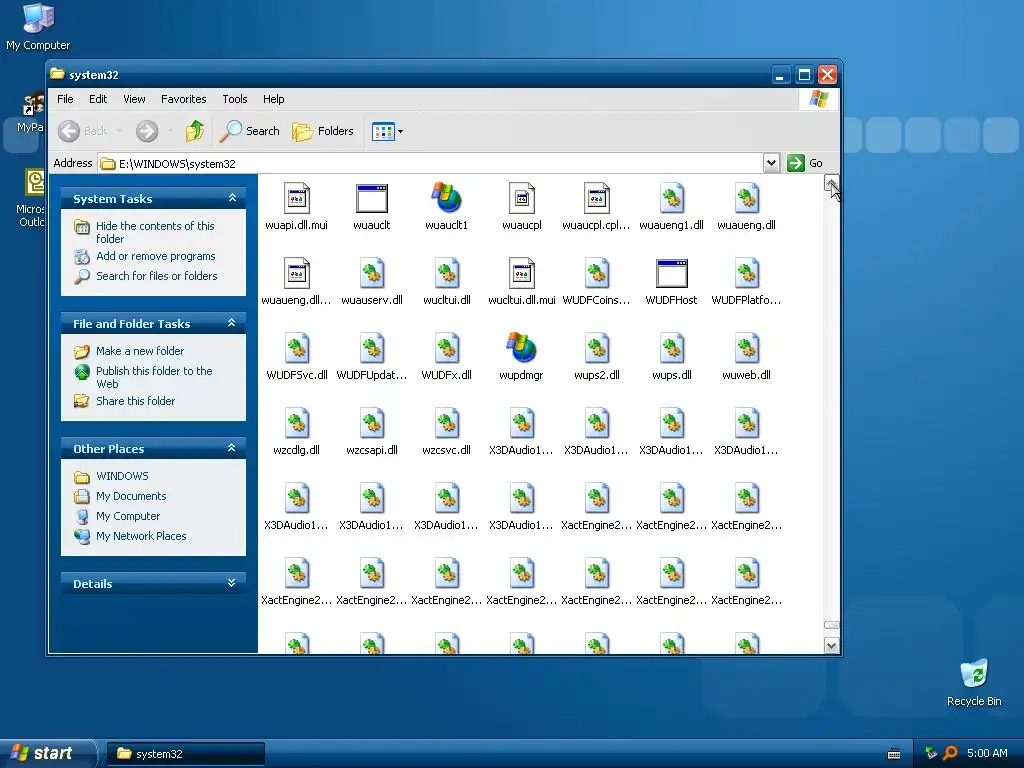1024x768 pixels.
Task: Open the Favorites menu
Action: (x=184, y=99)
